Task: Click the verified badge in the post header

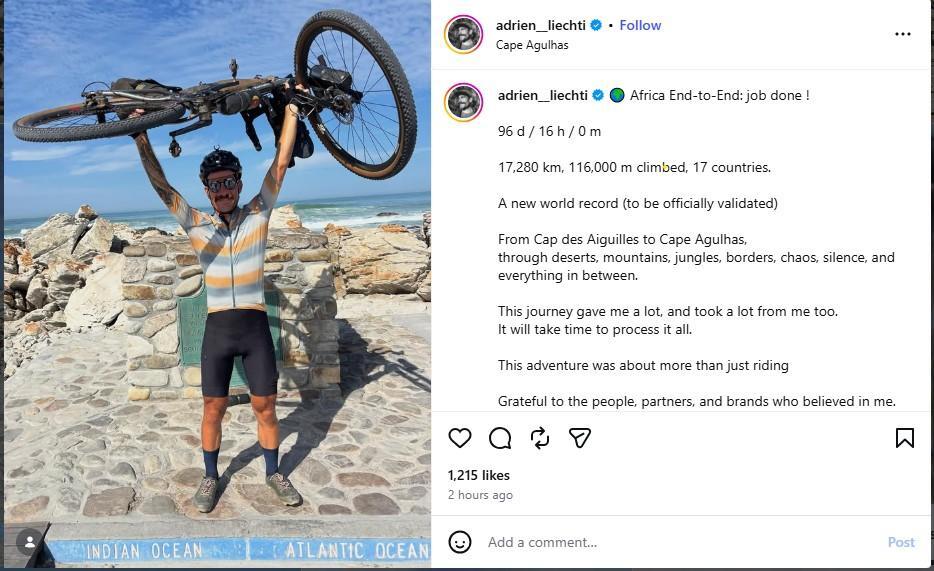Action: pos(596,25)
